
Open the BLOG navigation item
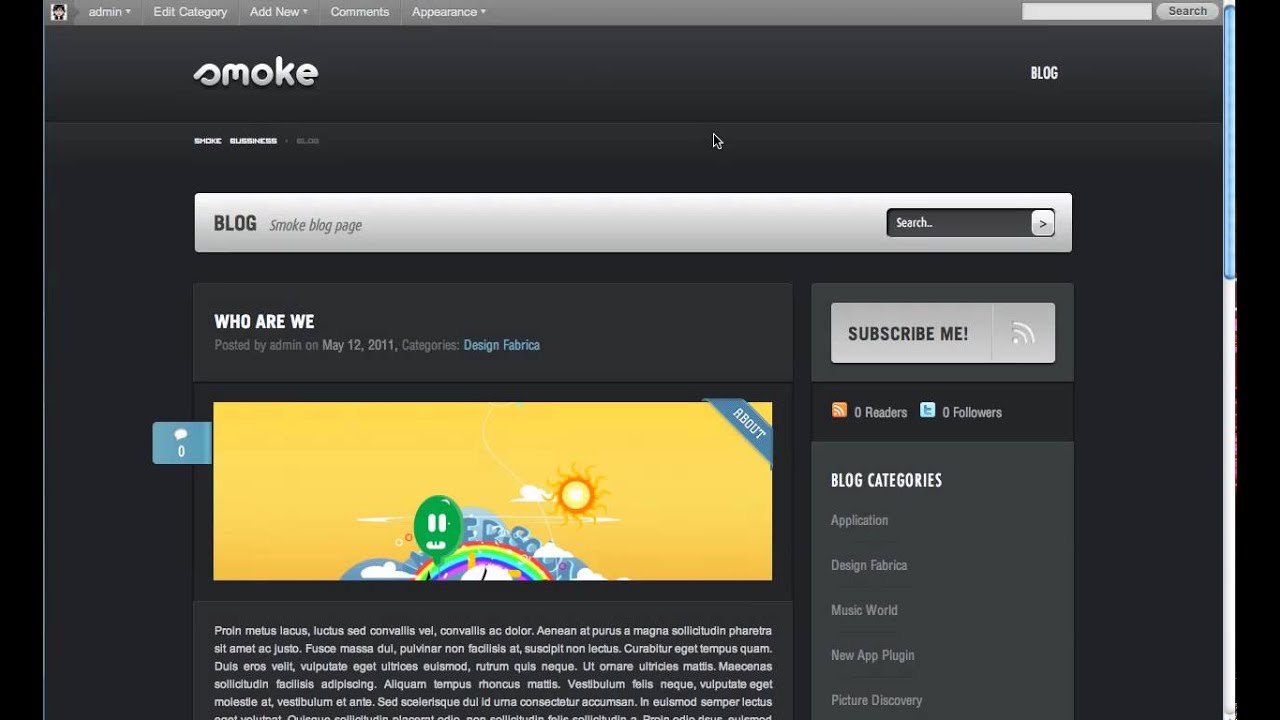[x=1044, y=73]
